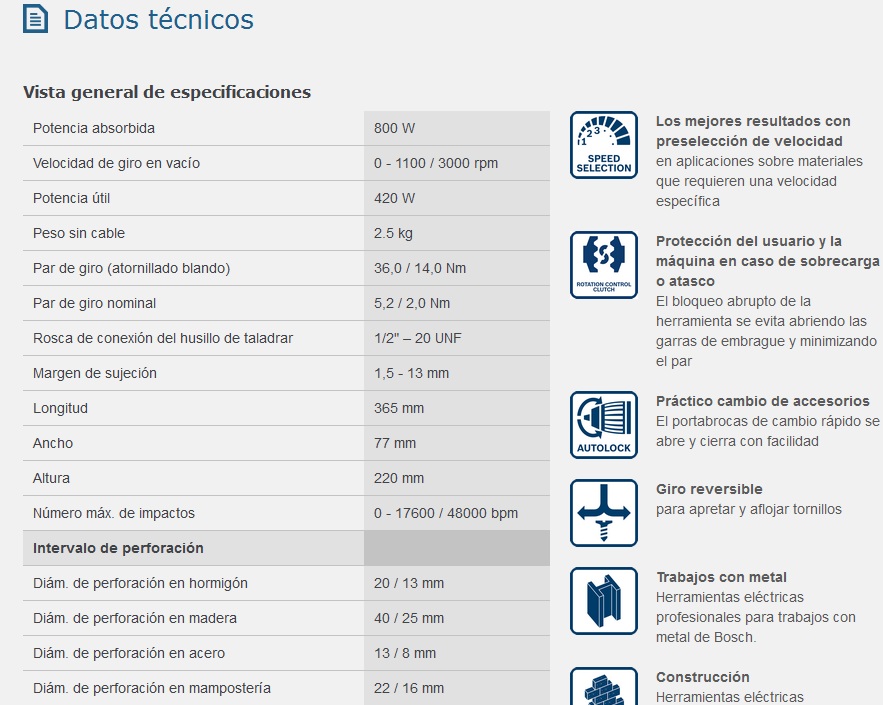Screen dimensions: 883x705
Task: Click the 'Potencia absorbida' row label
Action: point(94,128)
